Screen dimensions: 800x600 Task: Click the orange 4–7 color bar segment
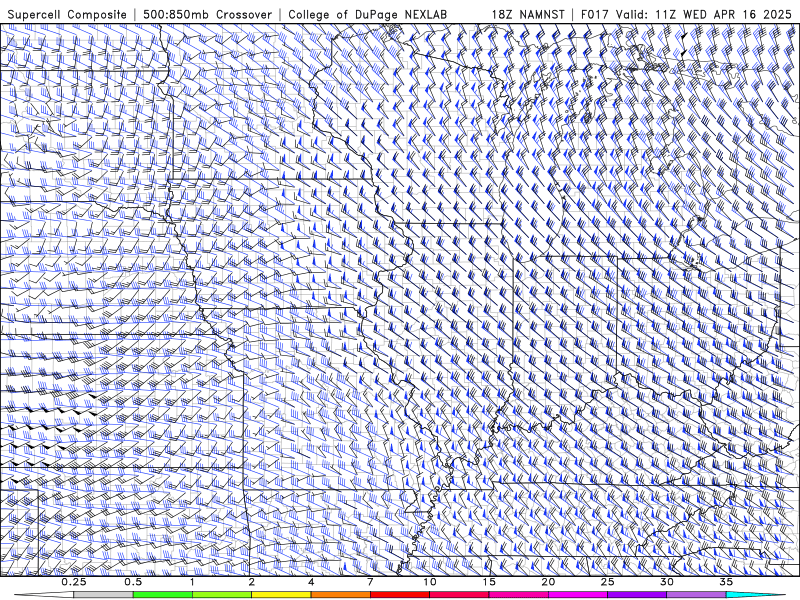click(340, 595)
